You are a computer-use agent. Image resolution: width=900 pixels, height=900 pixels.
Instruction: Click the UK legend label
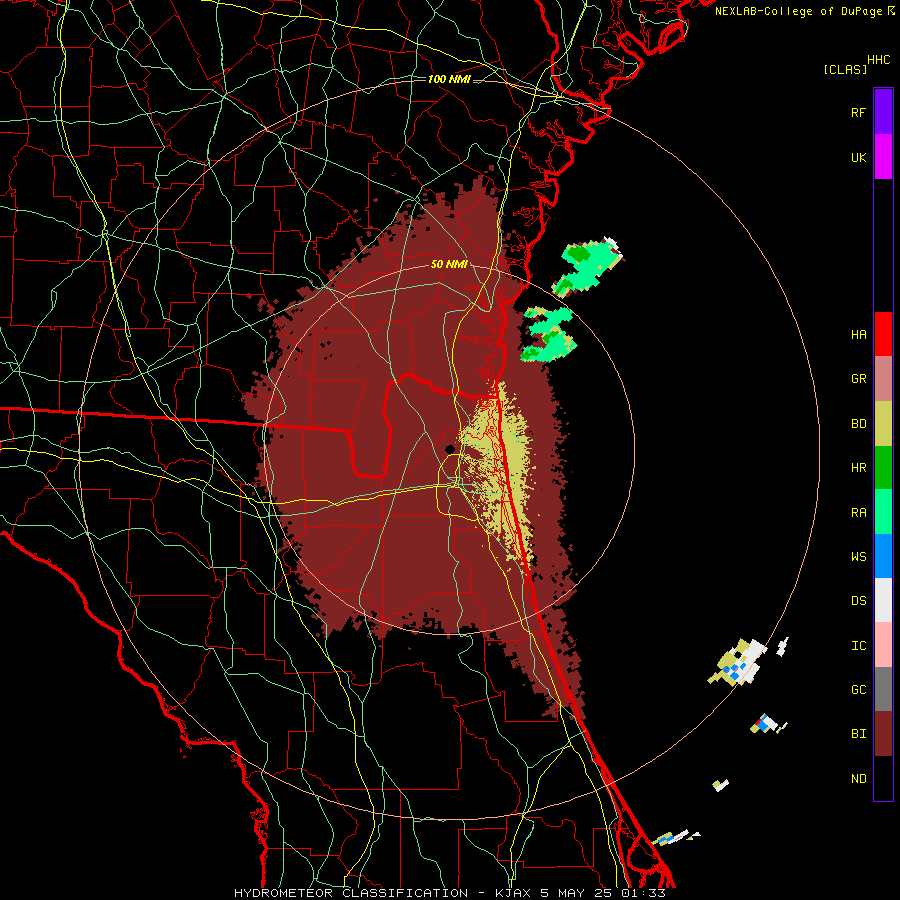click(859, 157)
